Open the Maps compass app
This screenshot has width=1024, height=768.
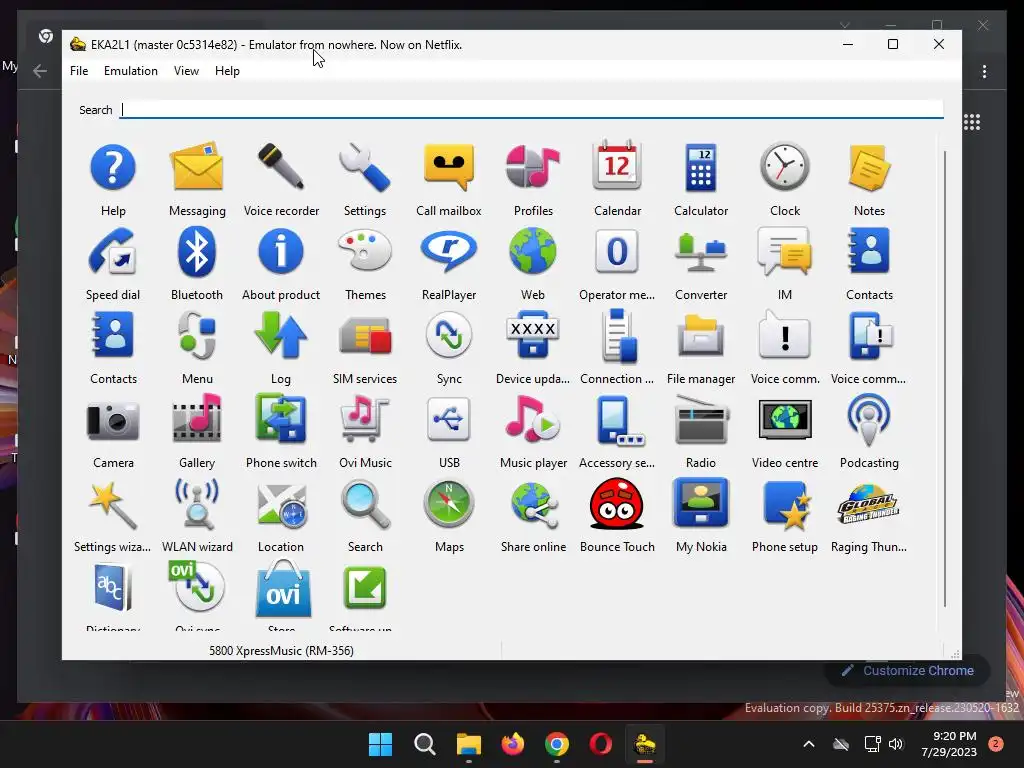(x=449, y=504)
